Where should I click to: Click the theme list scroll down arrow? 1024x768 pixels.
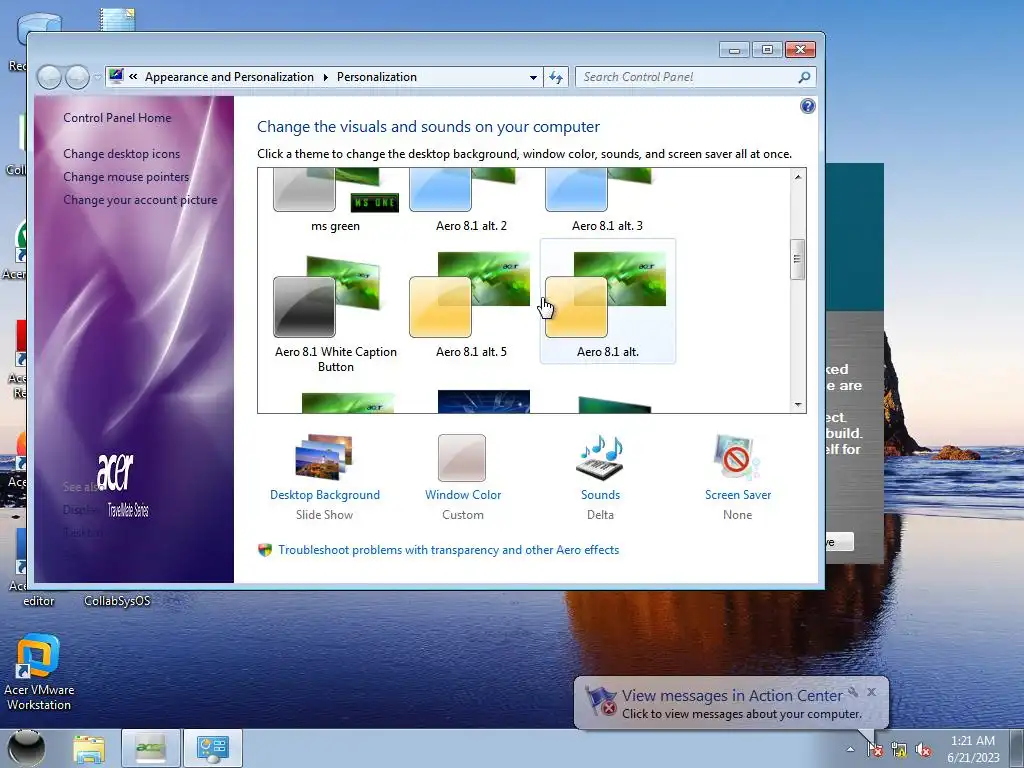[x=797, y=405]
